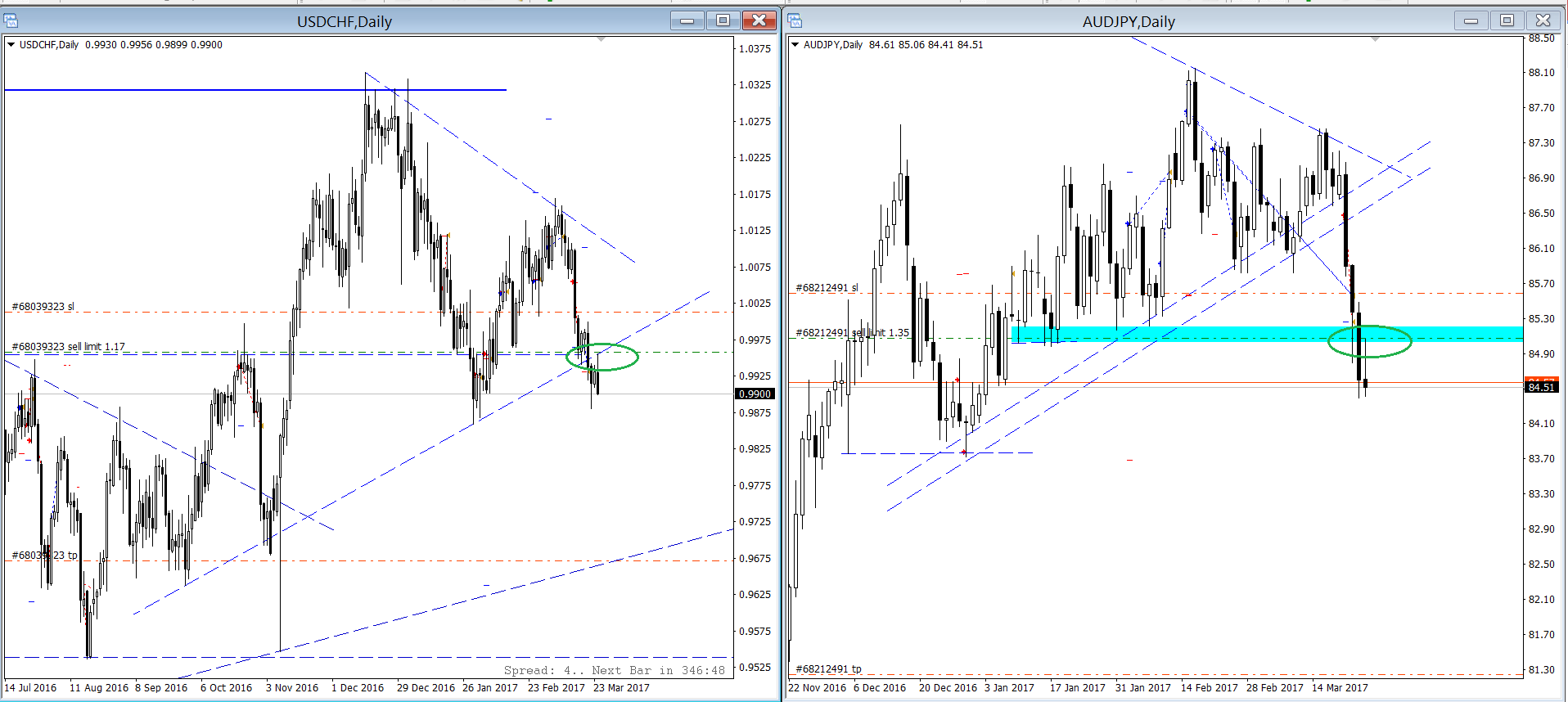Select the #68039323 sell limit 1.17 label
This screenshot has width=1568, height=702.
(x=68, y=347)
